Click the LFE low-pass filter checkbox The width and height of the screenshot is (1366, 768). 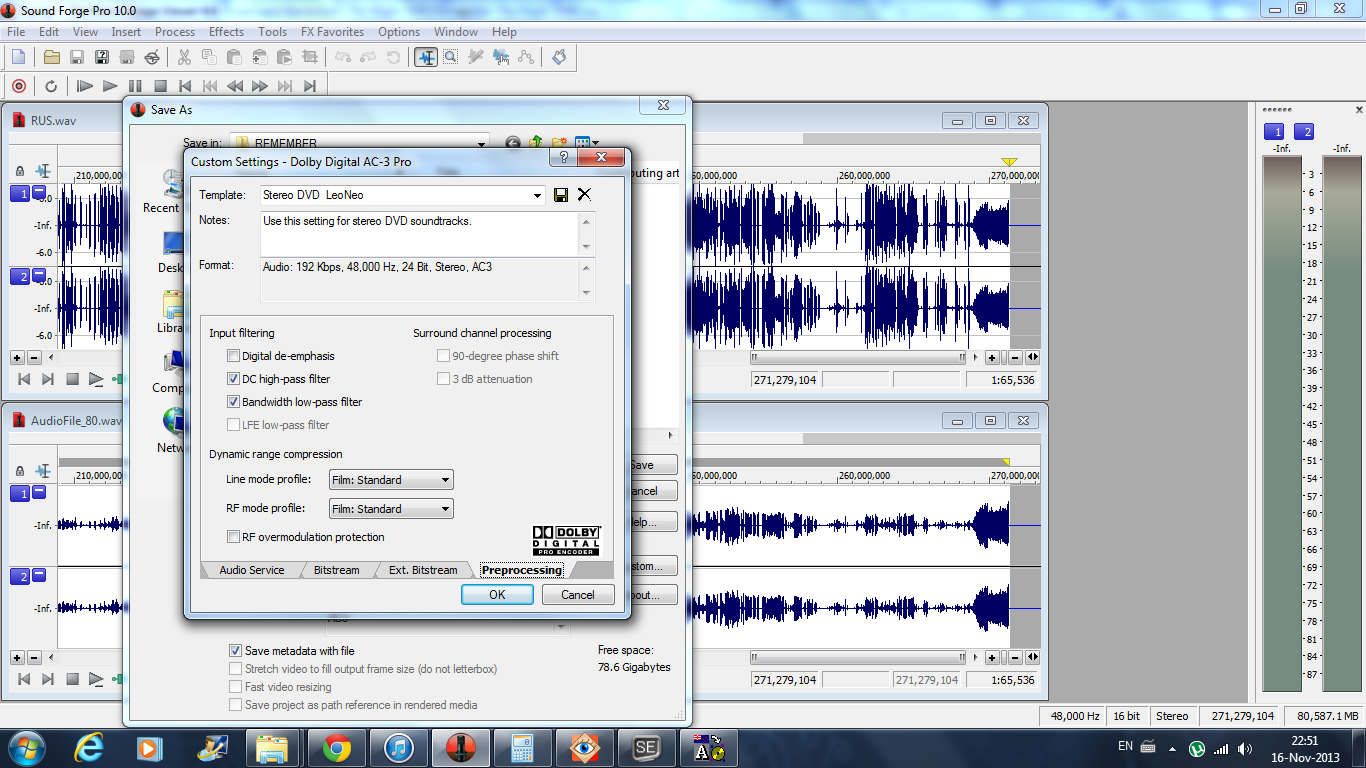click(234, 425)
